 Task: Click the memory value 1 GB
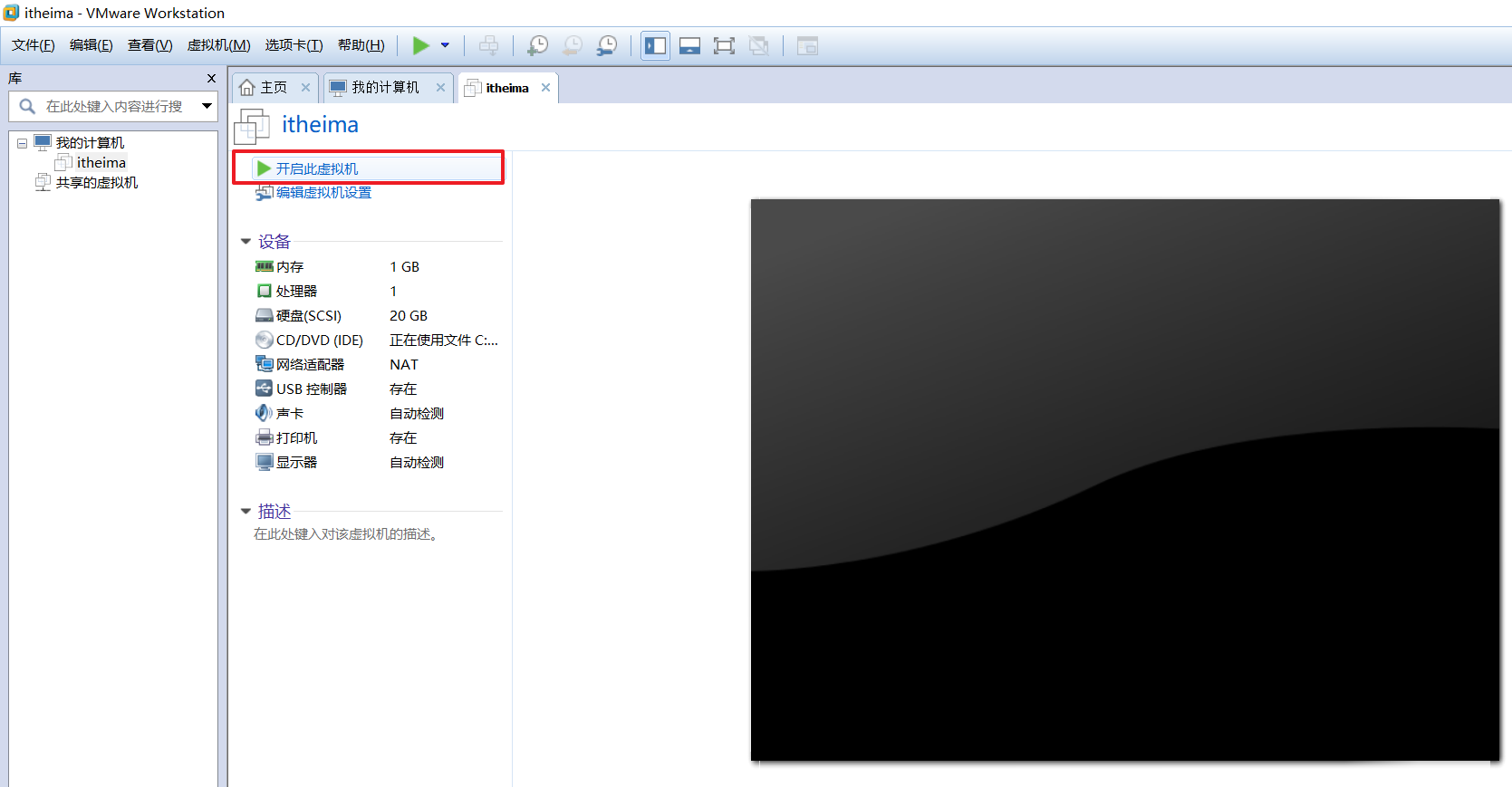pyautogui.click(x=404, y=267)
